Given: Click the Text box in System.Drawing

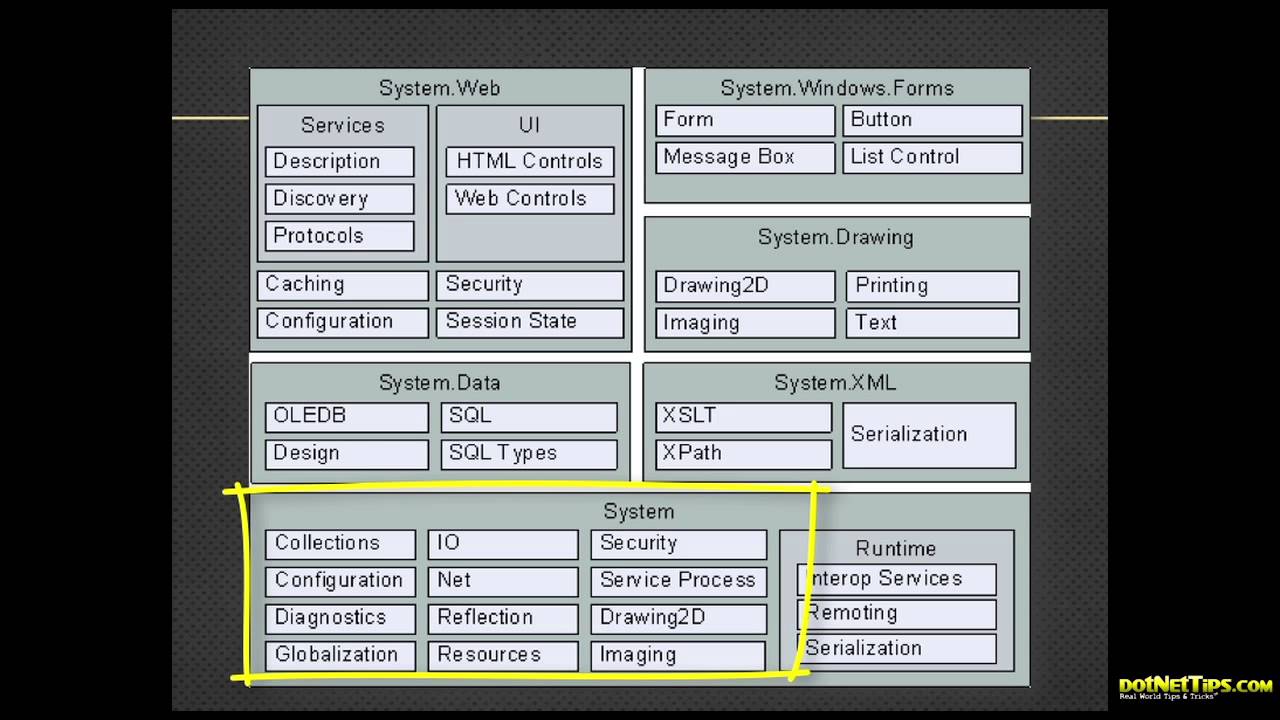Looking at the screenshot, I should (933, 323).
